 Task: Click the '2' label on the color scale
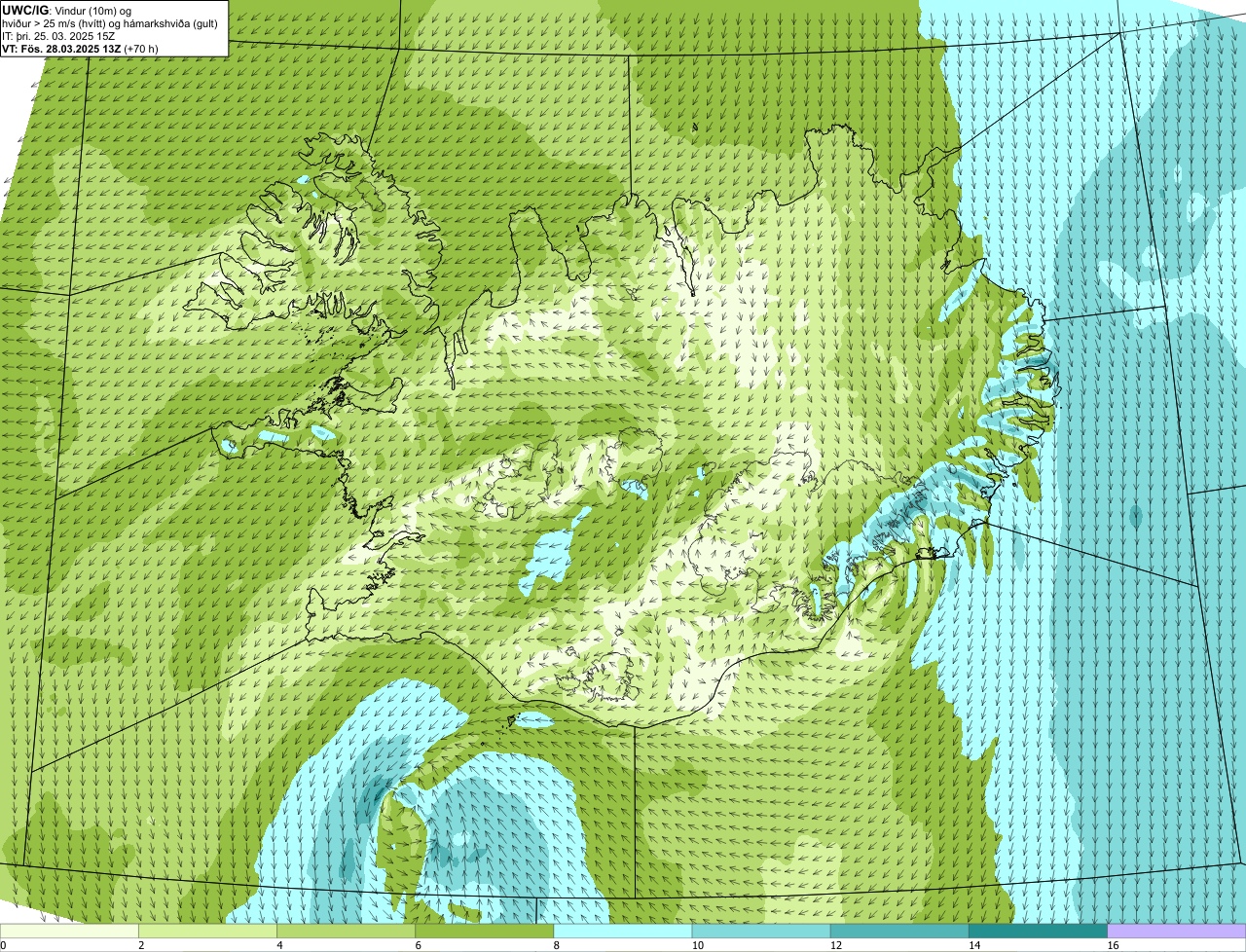[x=141, y=945]
